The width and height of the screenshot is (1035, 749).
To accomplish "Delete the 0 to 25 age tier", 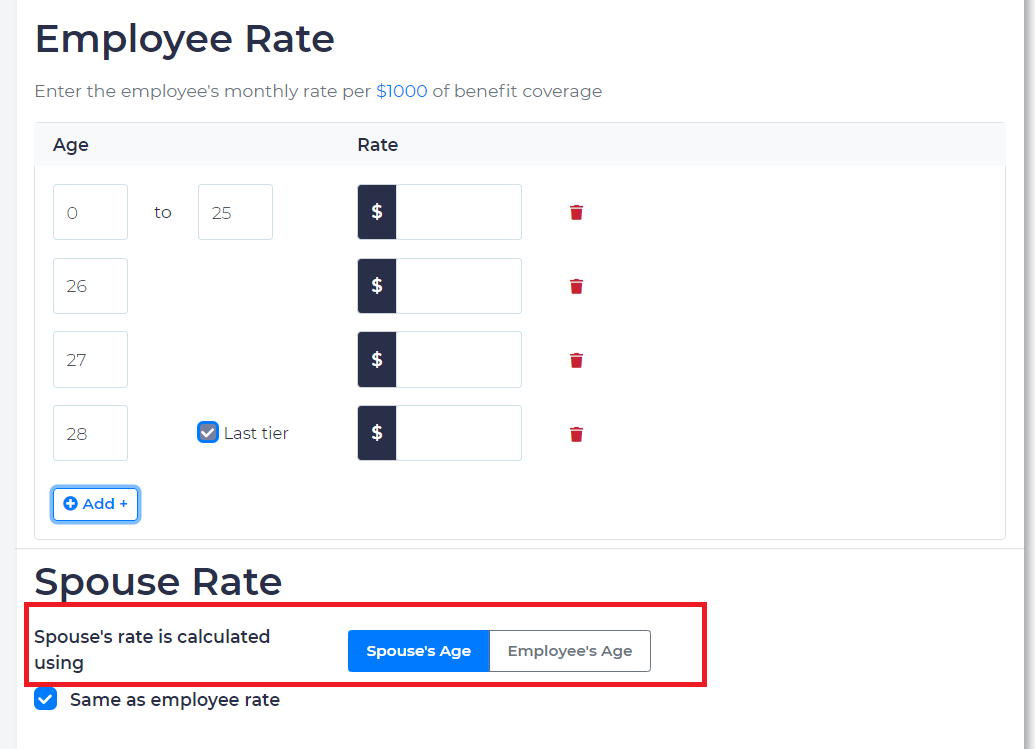I will pos(576,212).
